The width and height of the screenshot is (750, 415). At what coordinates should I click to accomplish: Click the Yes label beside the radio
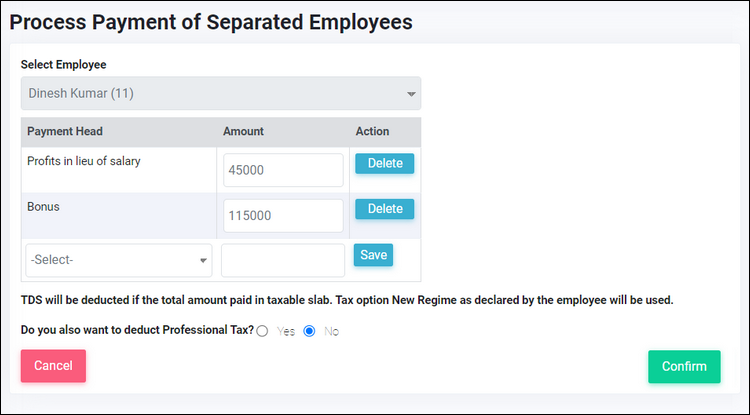(286, 331)
